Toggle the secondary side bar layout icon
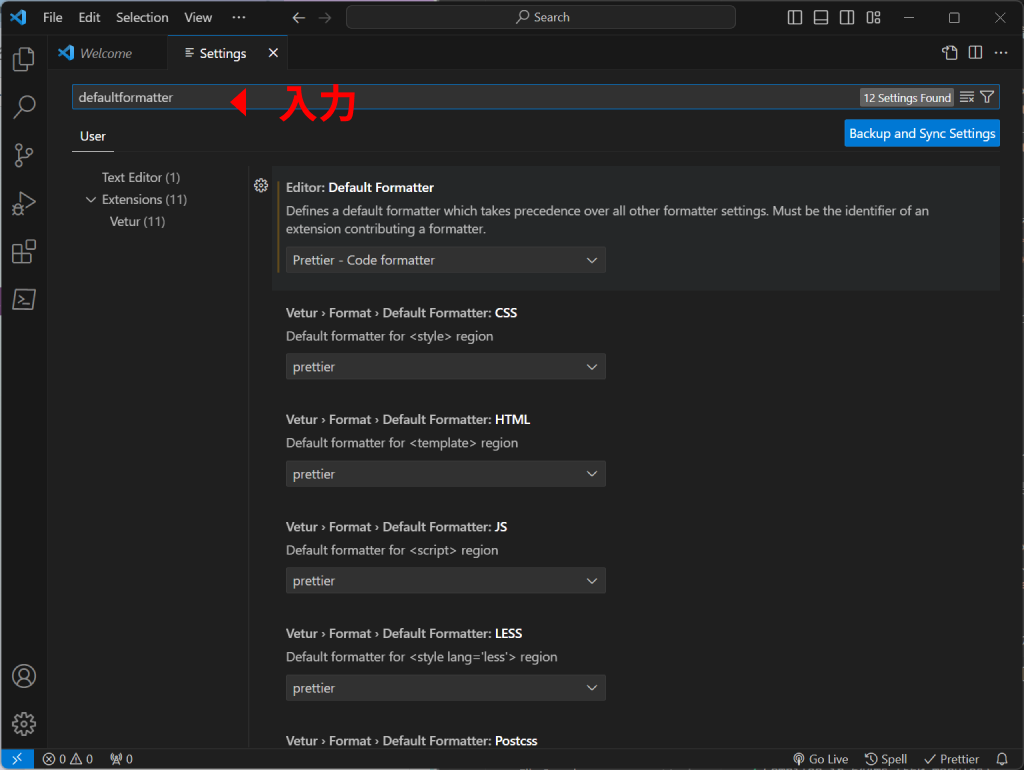The image size is (1024, 770). tap(847, 18)
